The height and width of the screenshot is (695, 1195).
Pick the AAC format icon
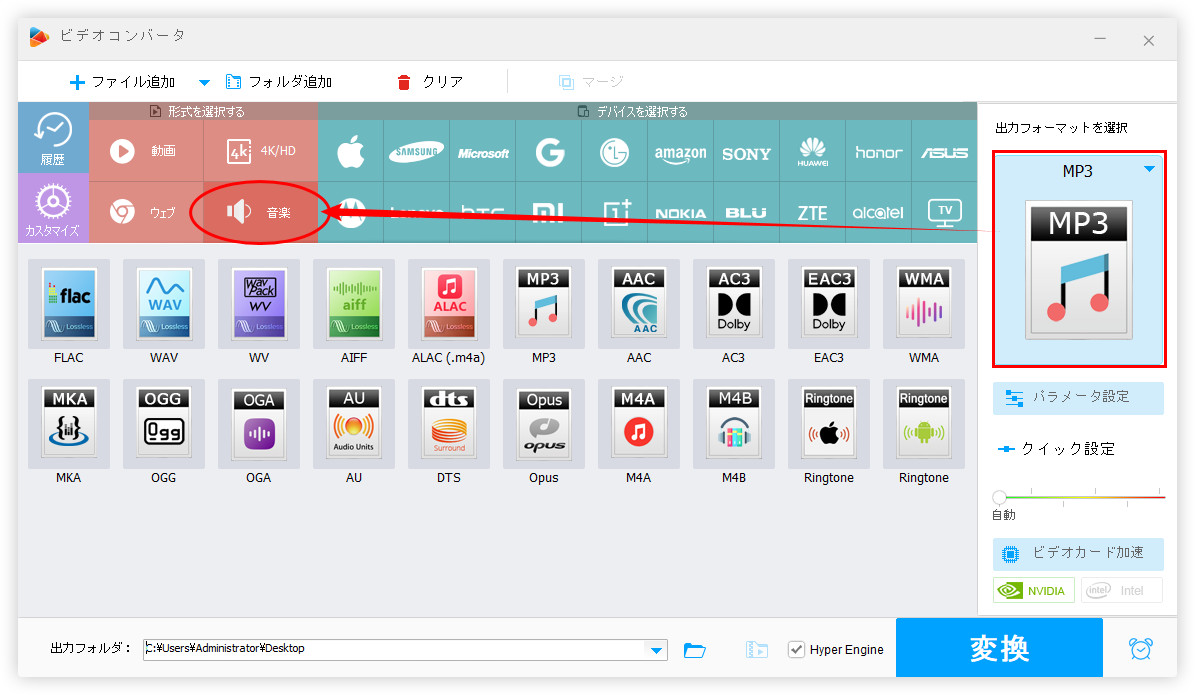click(639, 304)
